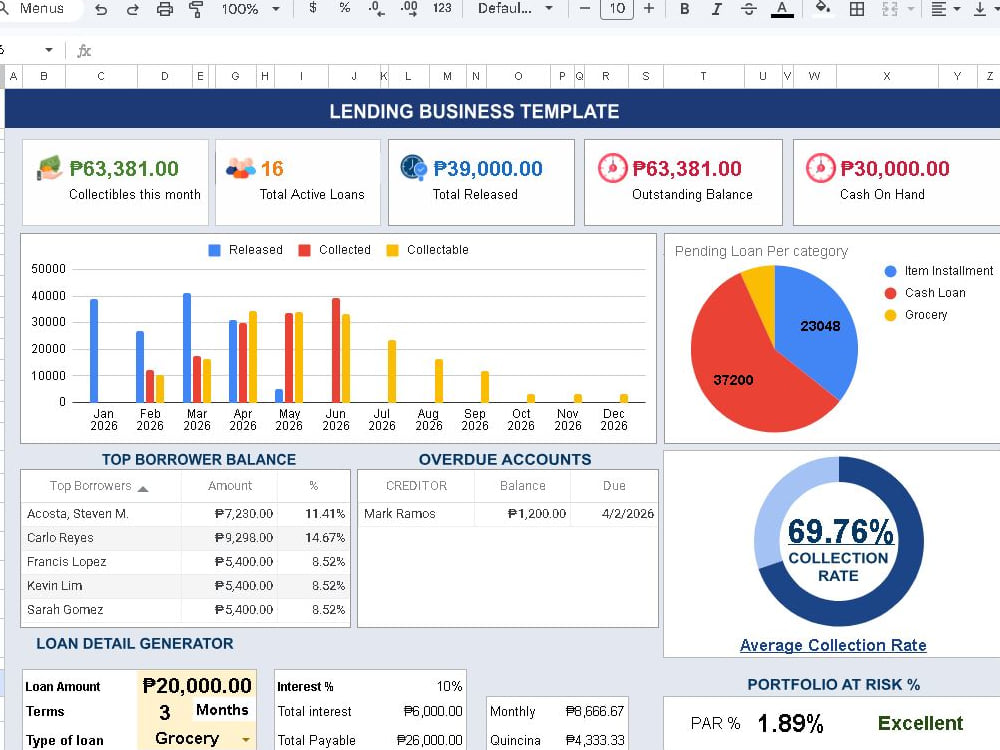Screen dimensions: 1000x750
Task: Click the 37200 pie slice label
Action: point(733,380)
